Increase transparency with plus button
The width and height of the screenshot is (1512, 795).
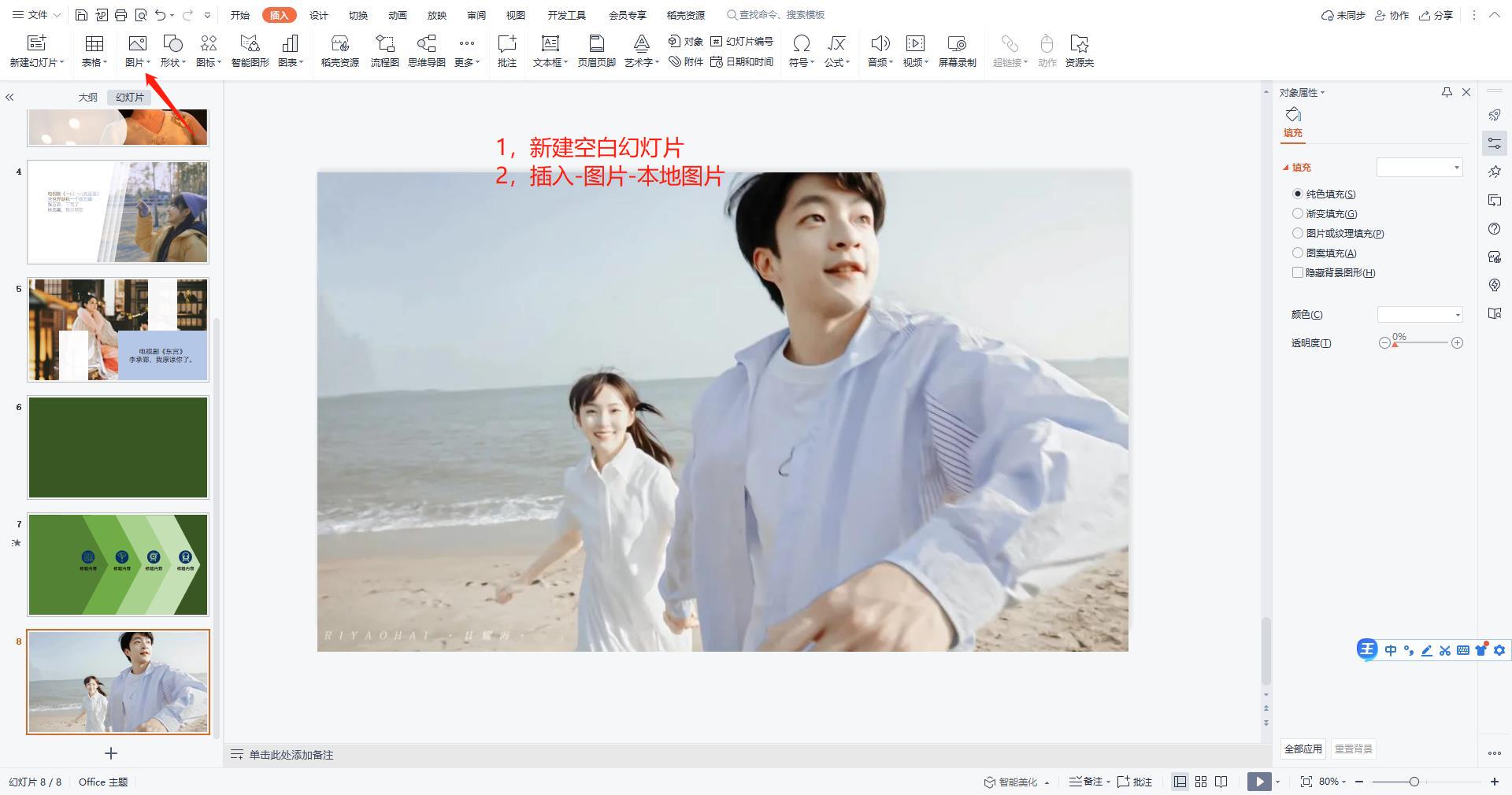coord(1457,343)
